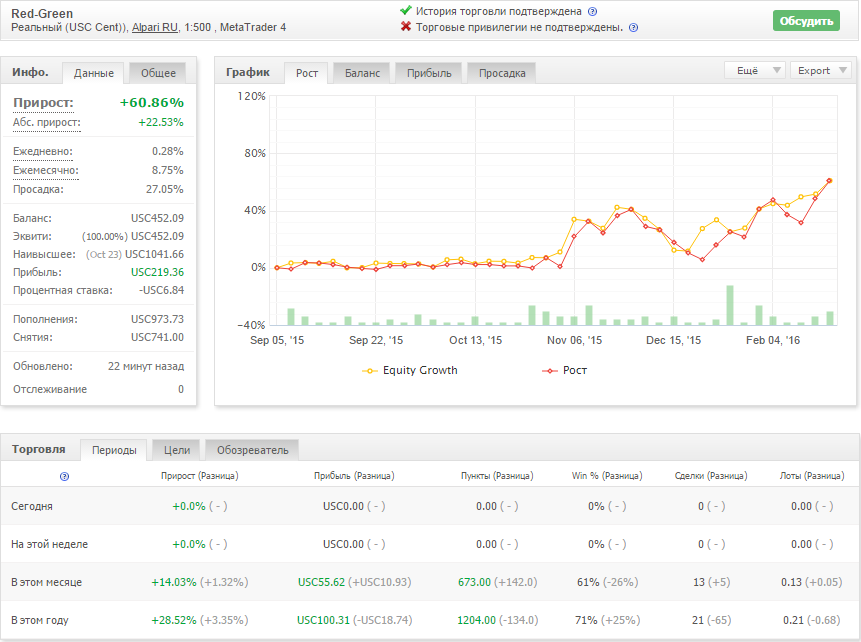Screen dimensions: 861x642
Task: Click the Прибыль (Разница) column header
Action: [x=354, y=476]
